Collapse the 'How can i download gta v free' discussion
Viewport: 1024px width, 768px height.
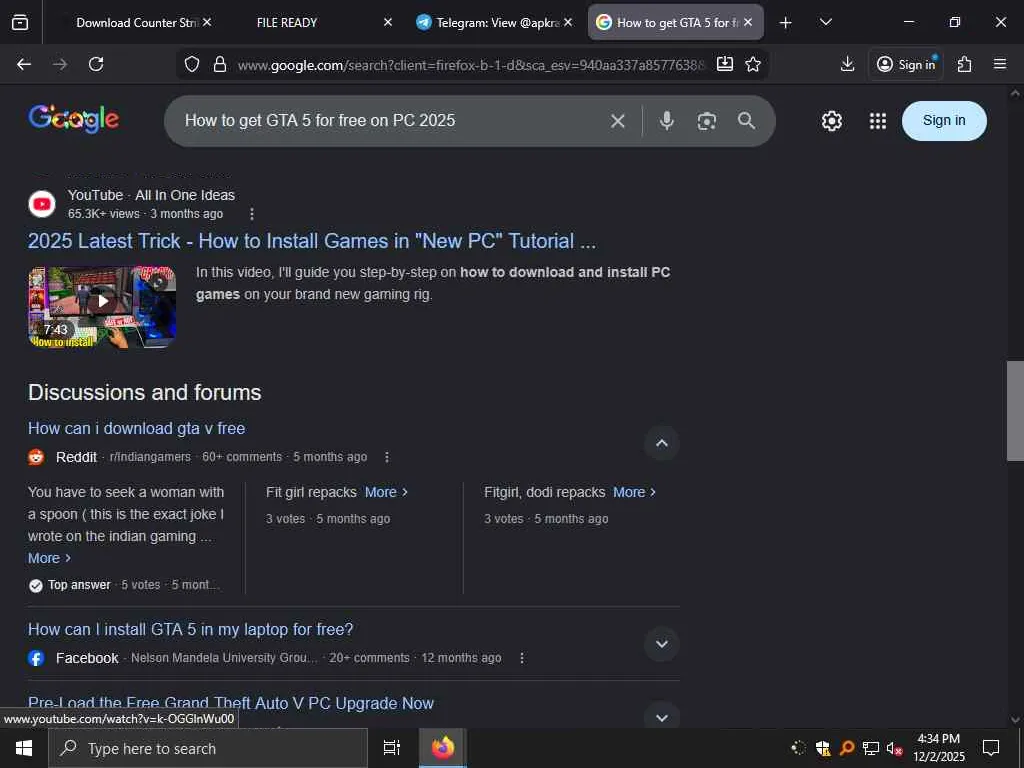coord(662,443)
